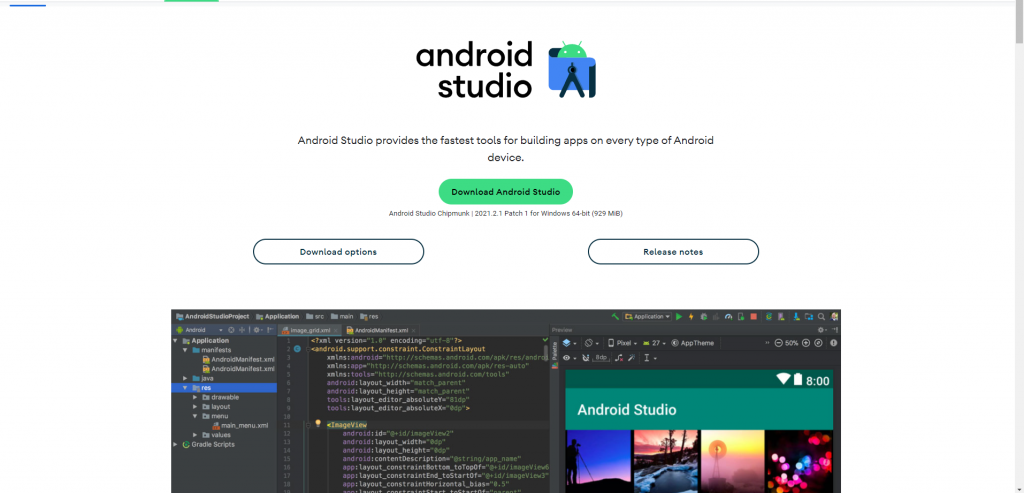Screen dimensions: 1024x493
Task: Click the Debug bug icon in the toolbar
Action: [x=703, y=317]
